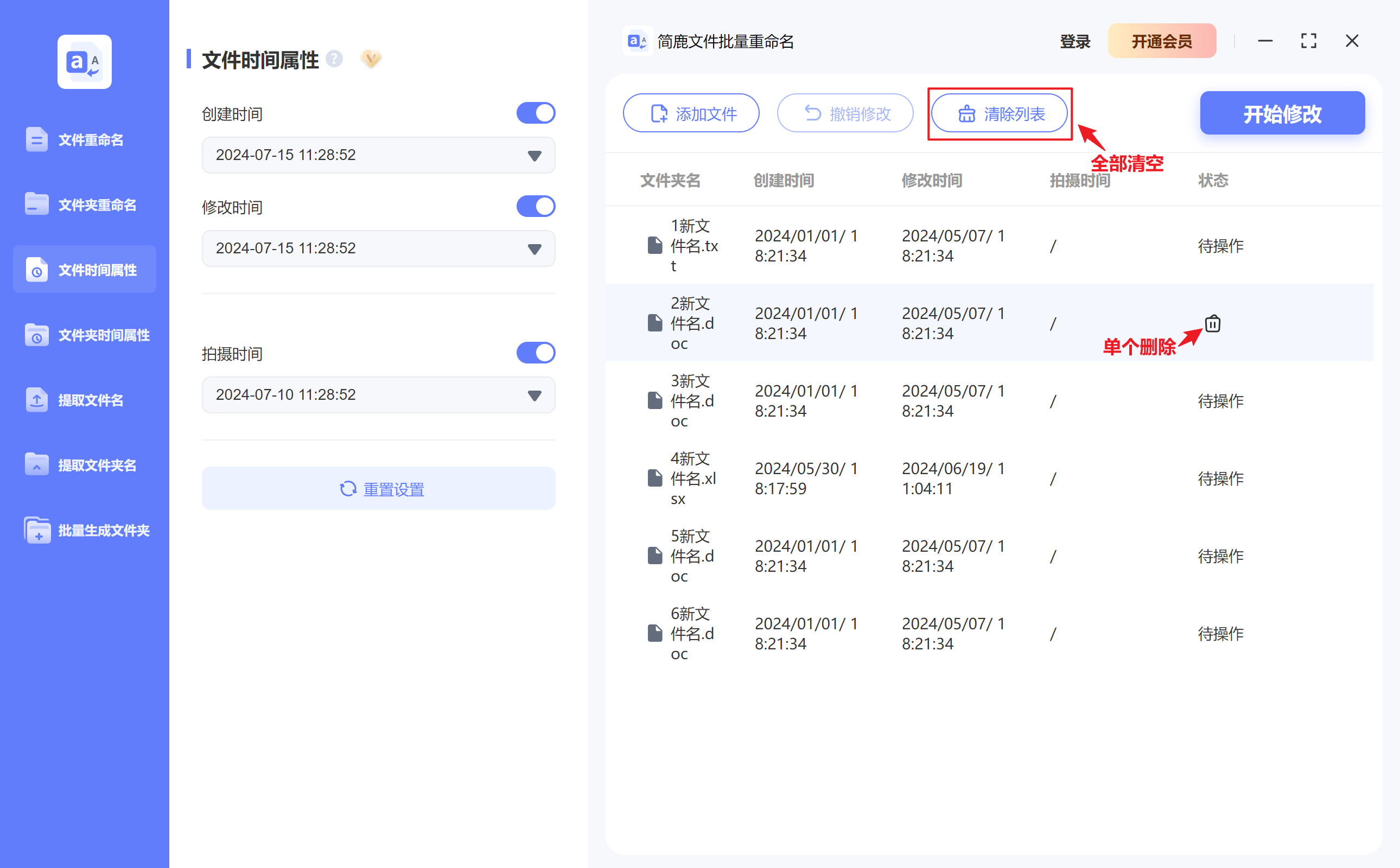The height and width of the screenshot is (868, 1400).
Task: Select 文件重命名 in the sidebar
Action: coord(90,139)
